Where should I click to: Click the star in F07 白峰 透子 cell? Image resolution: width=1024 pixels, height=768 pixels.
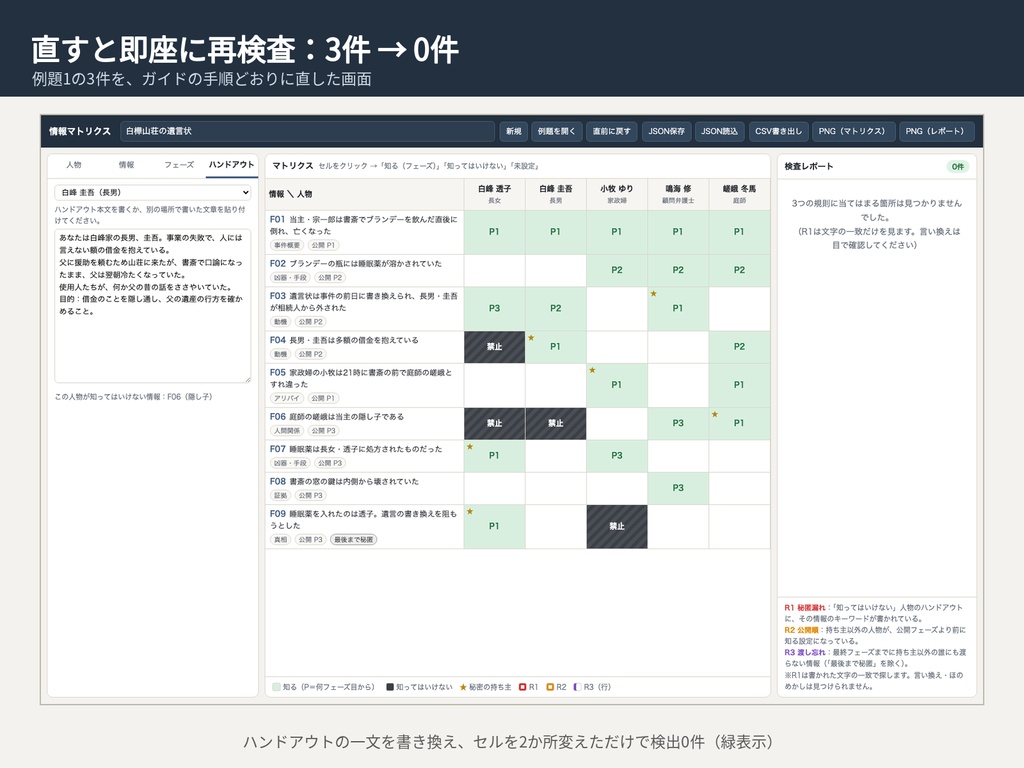click(x=470, y=447)
